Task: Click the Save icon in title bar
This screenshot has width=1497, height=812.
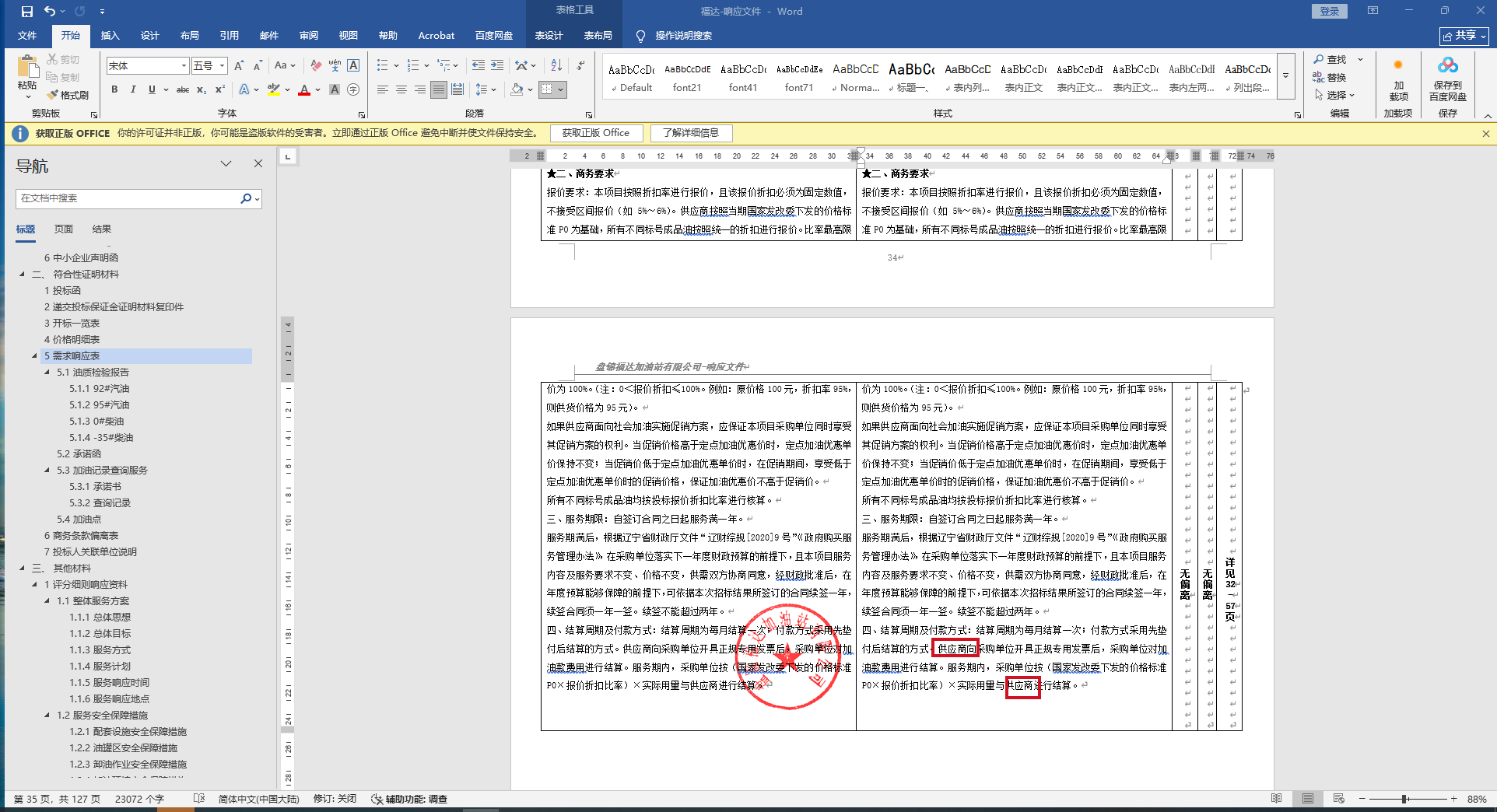Action: point(27,11)
